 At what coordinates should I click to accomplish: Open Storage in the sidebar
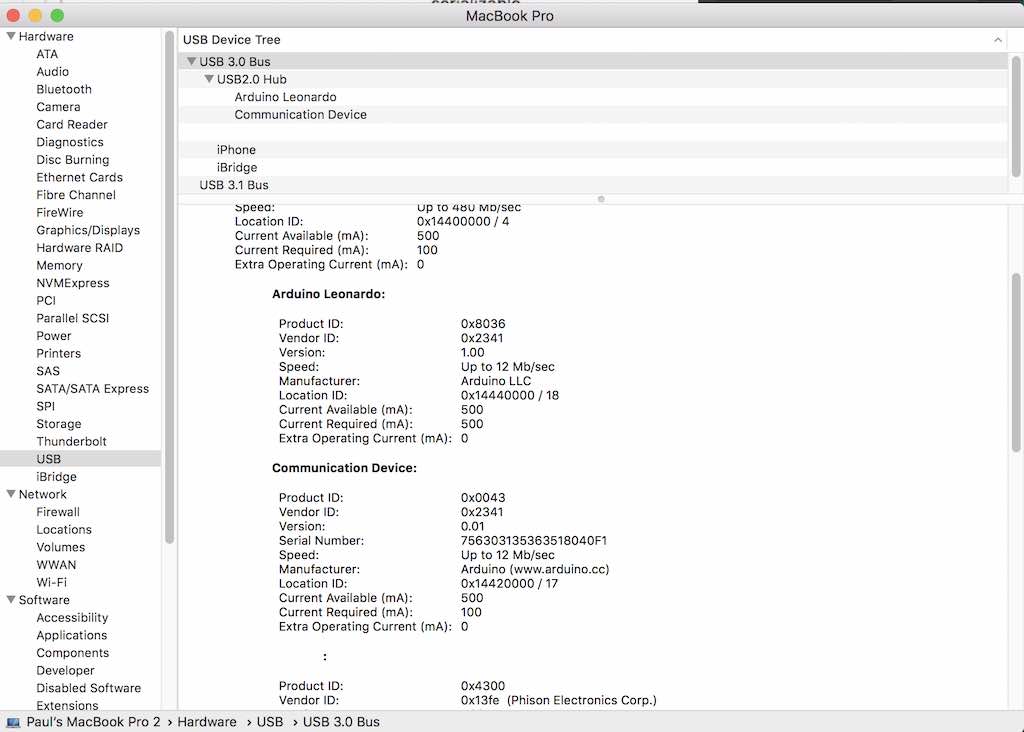click(59, 424)
